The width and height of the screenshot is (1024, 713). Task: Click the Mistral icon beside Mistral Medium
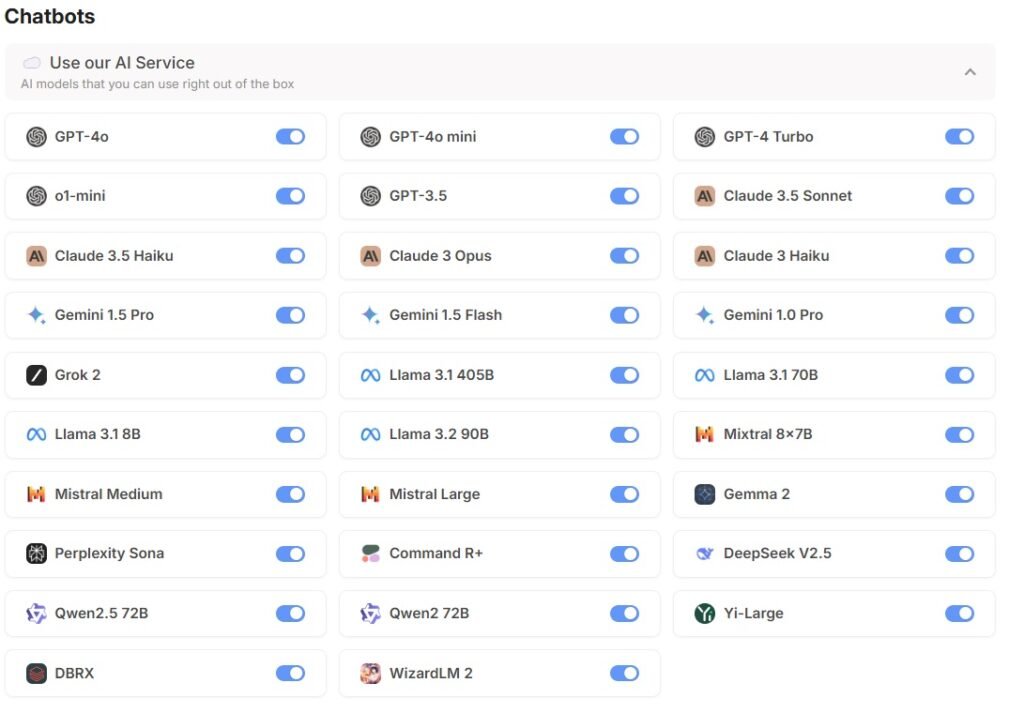[37, 494]
